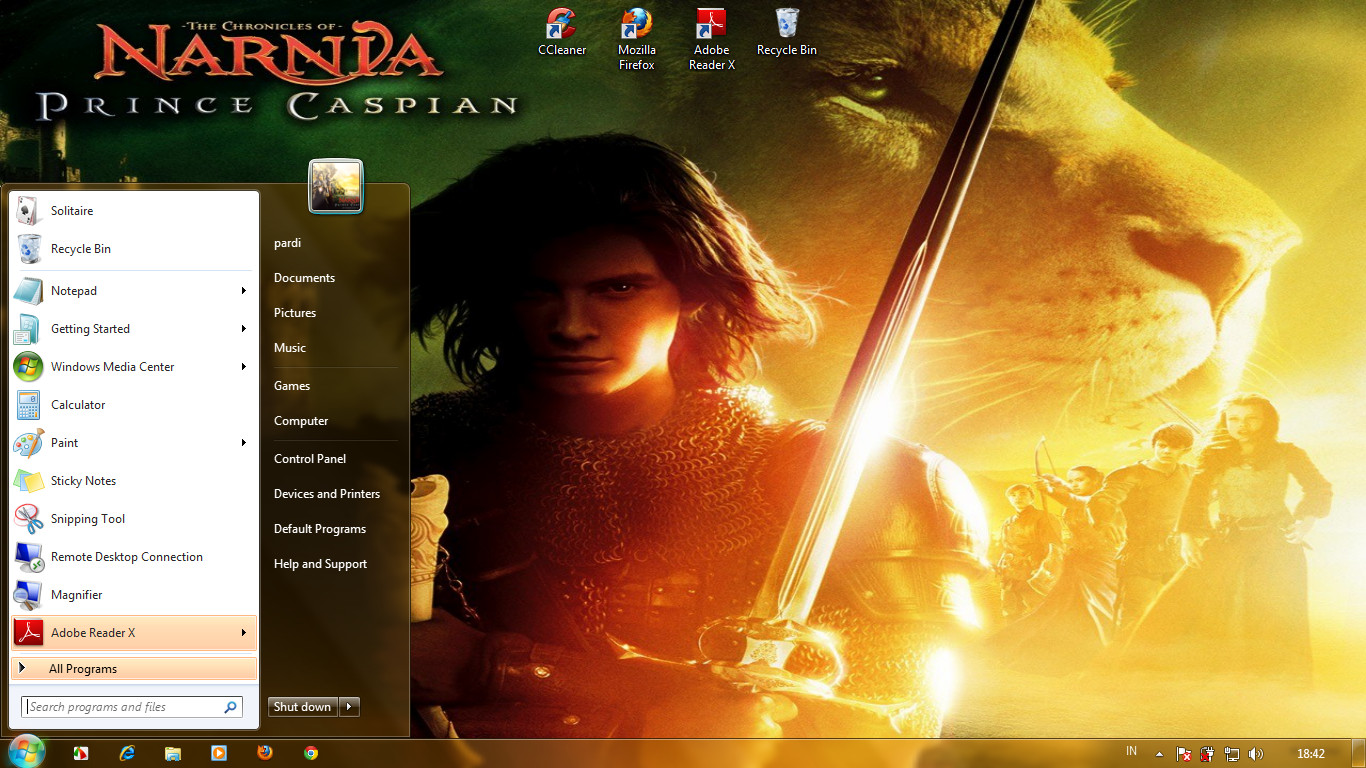The image size is (1366, 768).
Task: Click the 18:42 taskbar clock
Action: 1310,754
